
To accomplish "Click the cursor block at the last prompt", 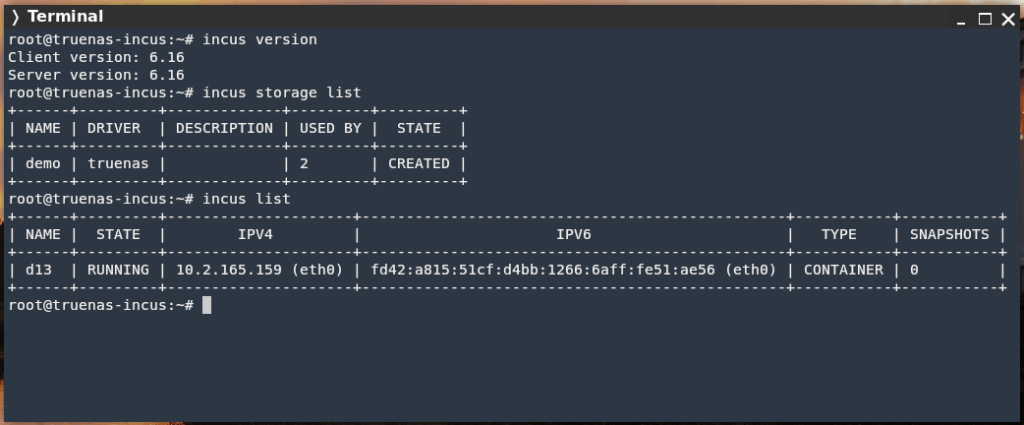I will tap(207, 305).
